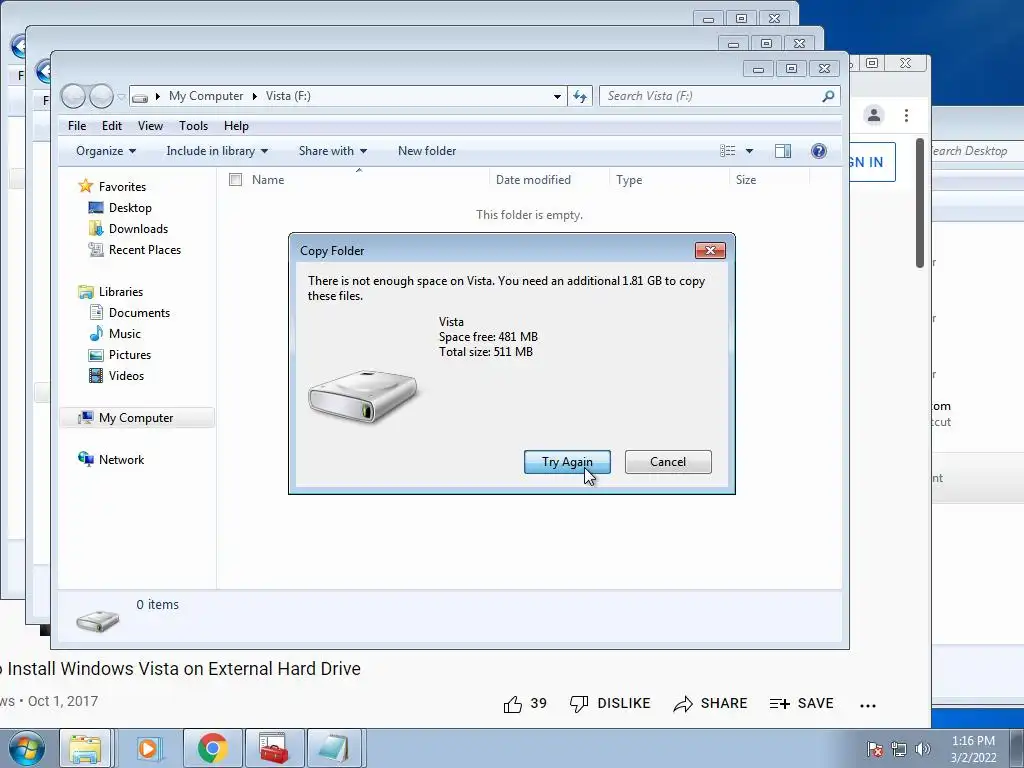The height and width of the screenshot is (768, 1024).
Task: Expand Include in library dropdown
Action: (x=217, y=151)
